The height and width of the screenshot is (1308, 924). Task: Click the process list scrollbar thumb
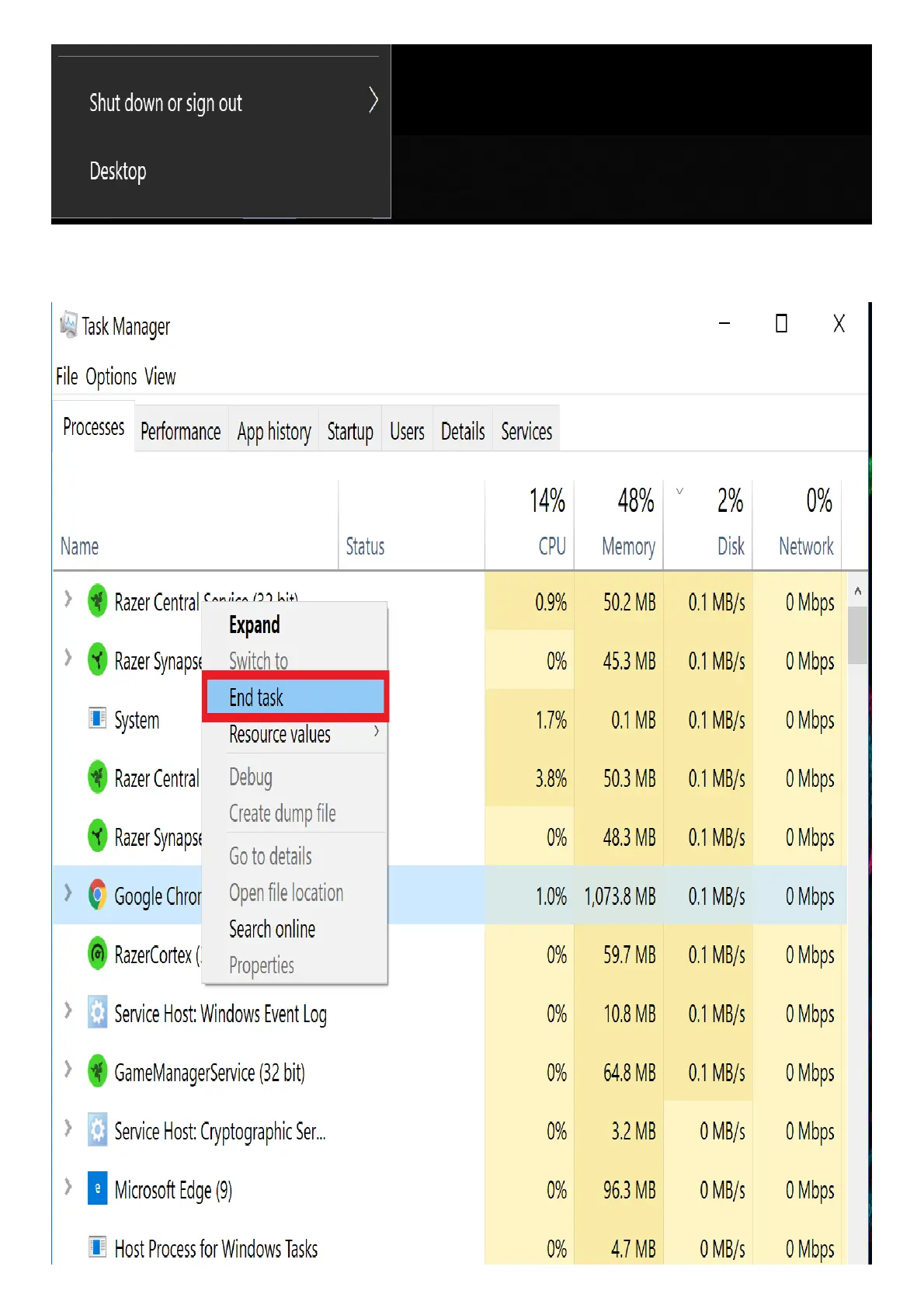tap(857, 635)
